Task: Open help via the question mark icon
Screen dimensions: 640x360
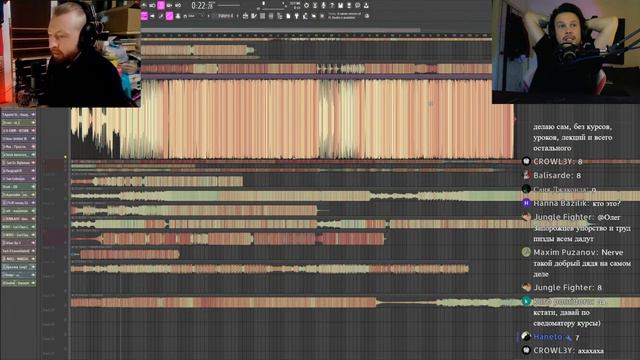Action: coord(332,5)
